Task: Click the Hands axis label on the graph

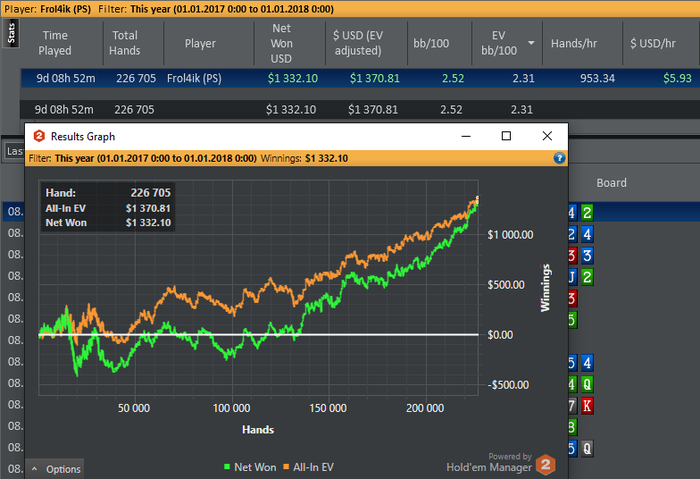Action: point(258,429)
